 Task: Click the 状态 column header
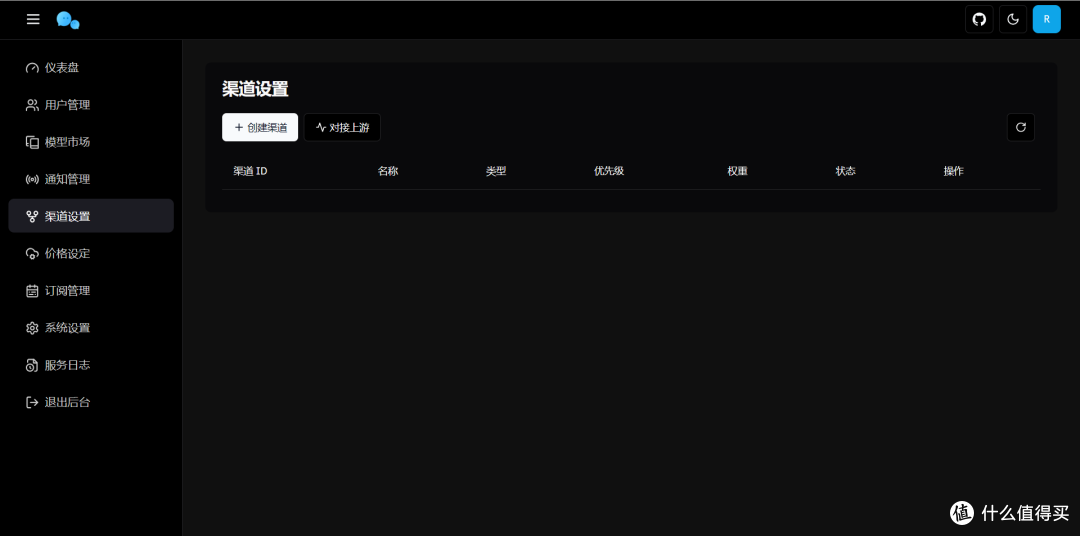coord(846,172)
